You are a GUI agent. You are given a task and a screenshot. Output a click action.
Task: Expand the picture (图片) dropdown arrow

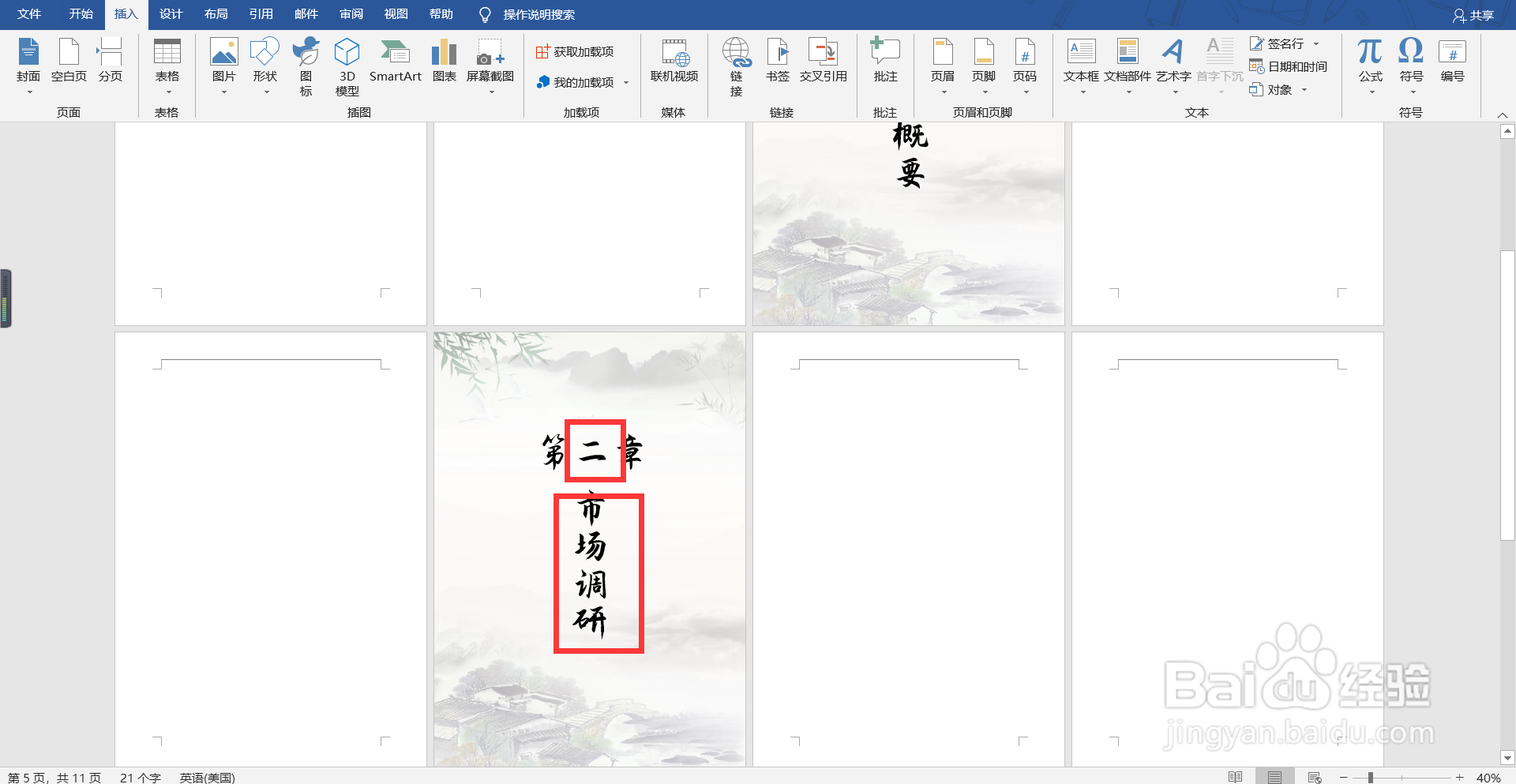(x=224, y=92)
